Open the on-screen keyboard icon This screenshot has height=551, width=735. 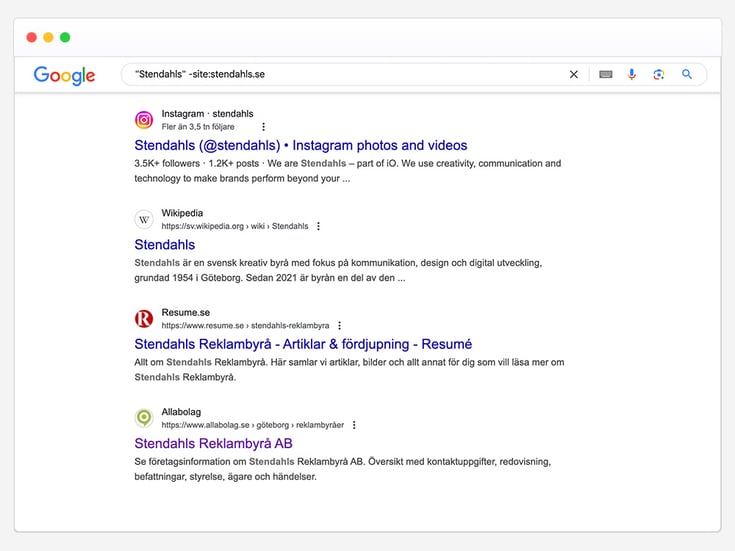click(x=606, y=74)
